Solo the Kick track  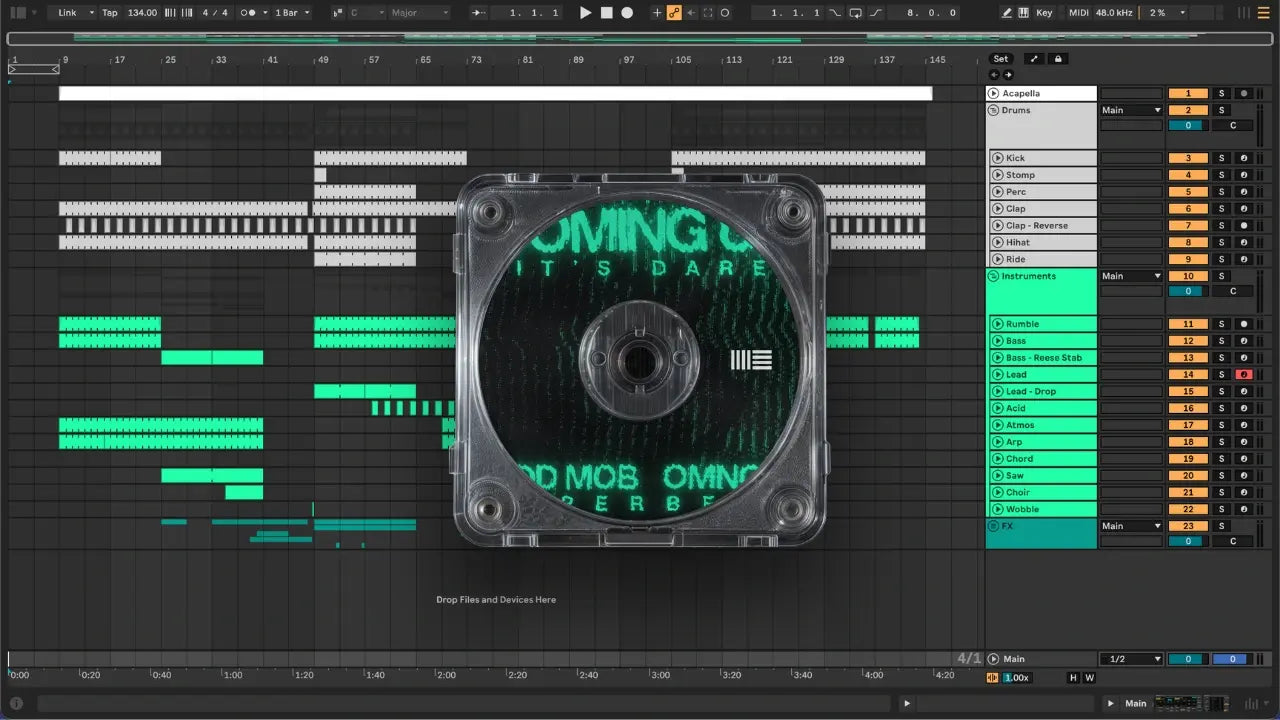click(1221, 158)
